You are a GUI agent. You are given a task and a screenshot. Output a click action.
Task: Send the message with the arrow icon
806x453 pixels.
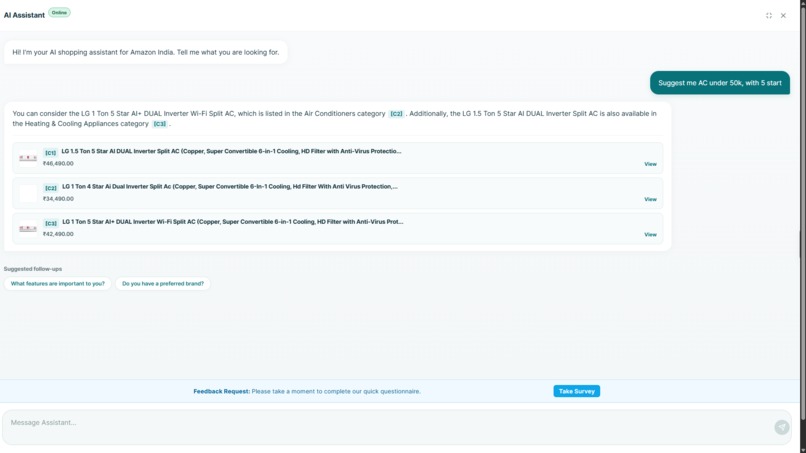(x=781, y=427)
